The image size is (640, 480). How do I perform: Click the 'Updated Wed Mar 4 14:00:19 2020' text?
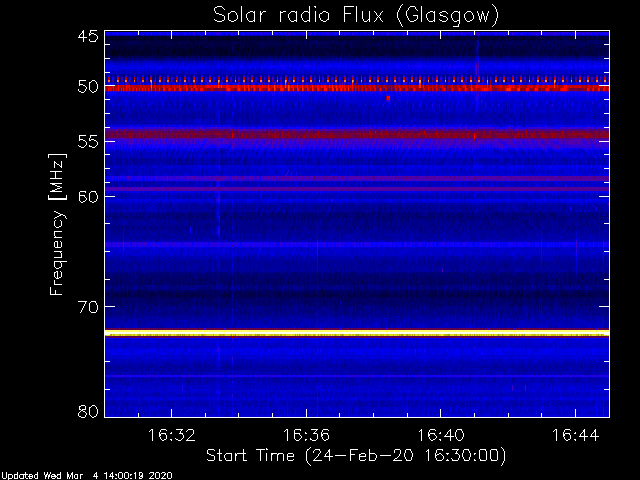87,476
